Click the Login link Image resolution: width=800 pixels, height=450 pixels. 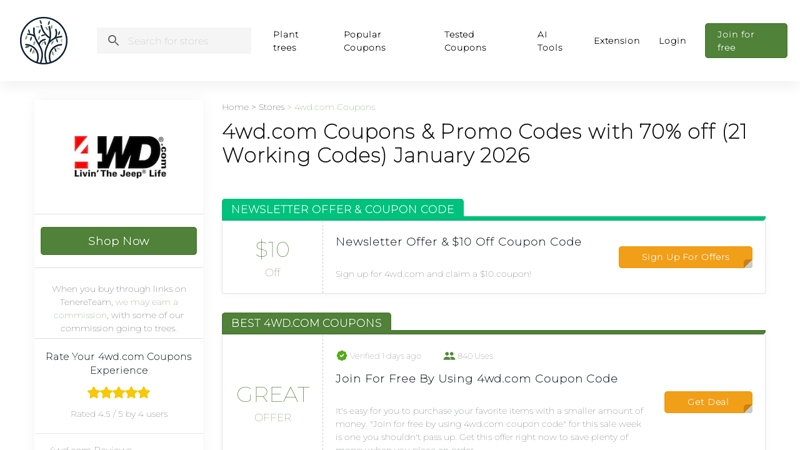click(672, 41)
